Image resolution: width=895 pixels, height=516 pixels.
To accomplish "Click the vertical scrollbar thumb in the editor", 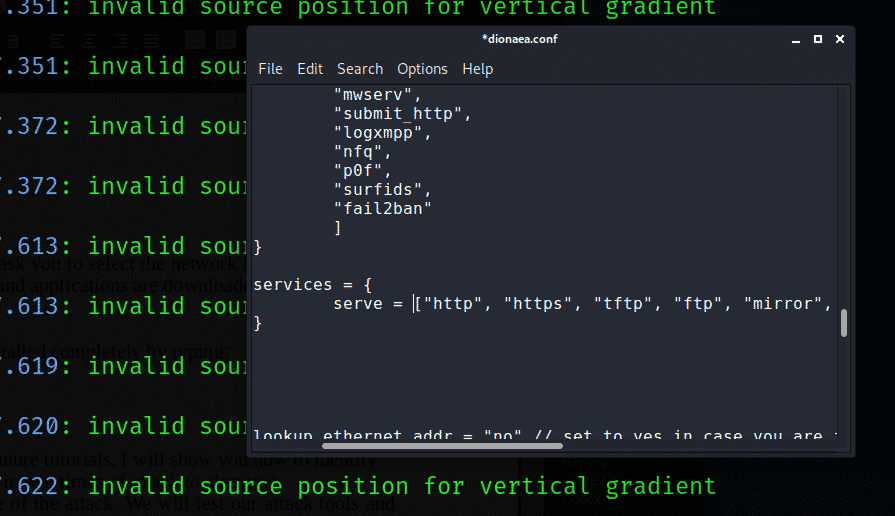I will pos(845,323).
